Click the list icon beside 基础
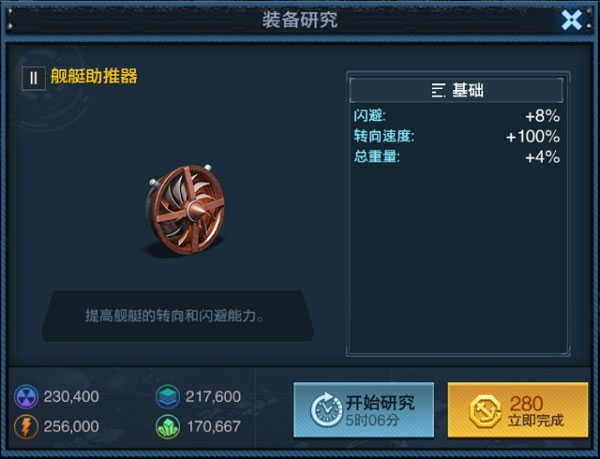The image size is (600, 459). (x=439, y=91)
